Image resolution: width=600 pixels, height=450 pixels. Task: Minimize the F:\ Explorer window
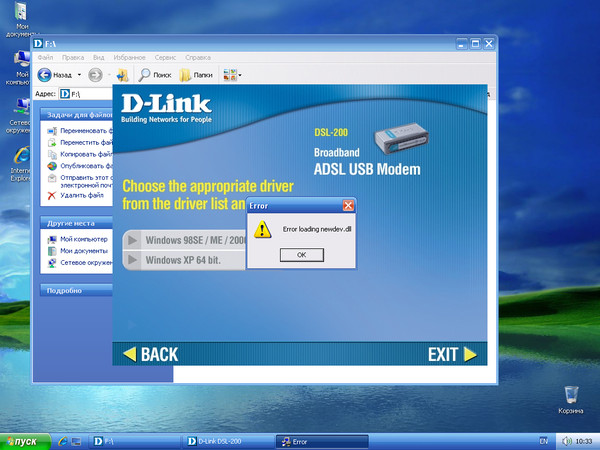tap(461, 44)
